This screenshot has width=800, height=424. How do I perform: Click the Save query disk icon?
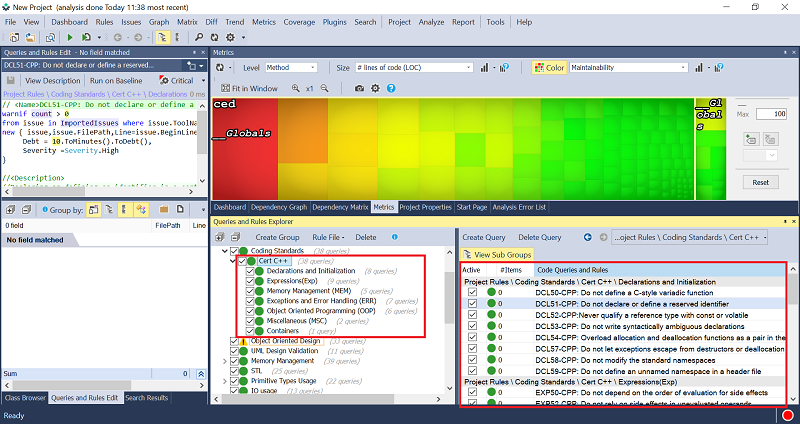10,80
